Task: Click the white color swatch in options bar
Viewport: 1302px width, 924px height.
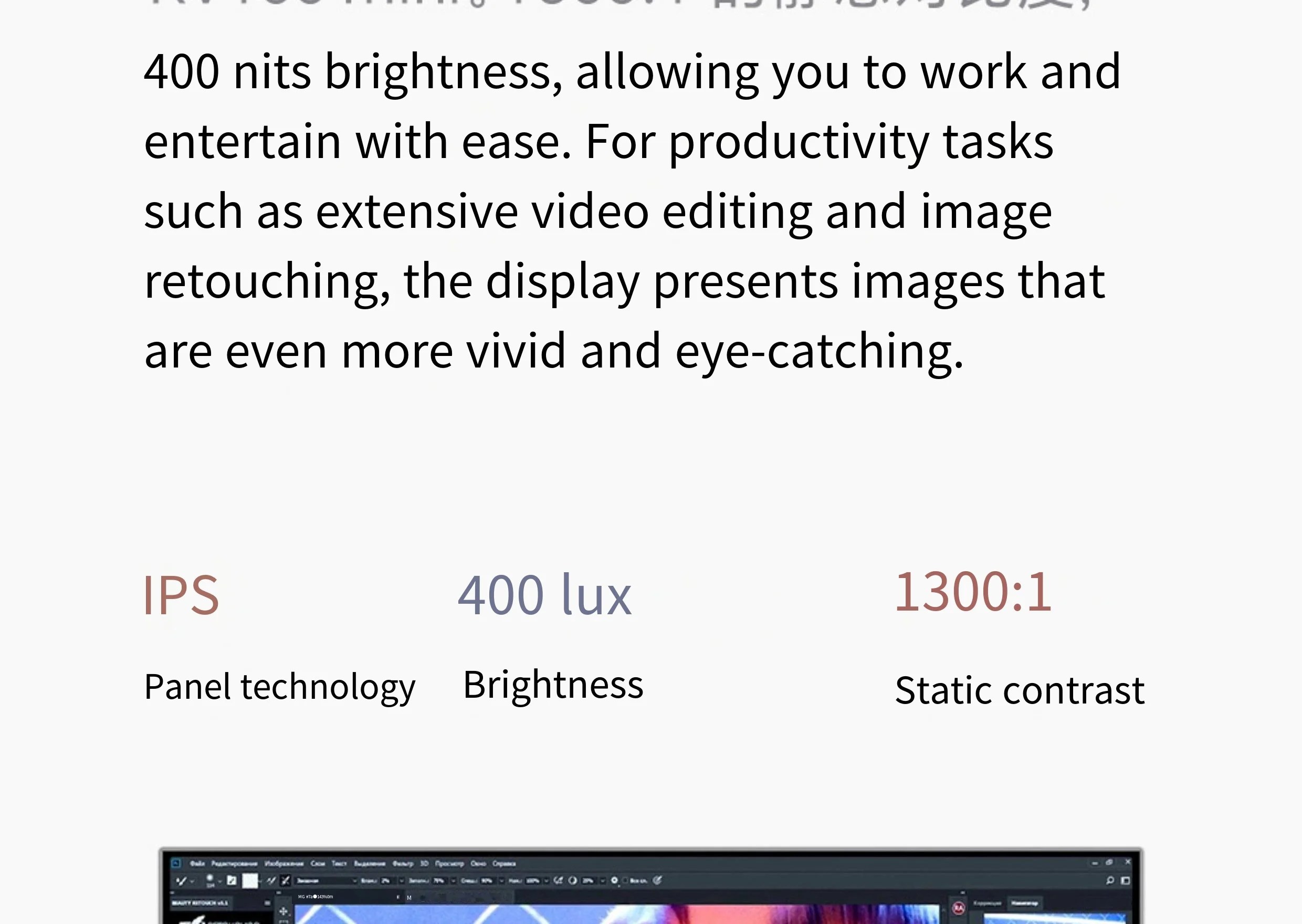Action: coord(250,881)
